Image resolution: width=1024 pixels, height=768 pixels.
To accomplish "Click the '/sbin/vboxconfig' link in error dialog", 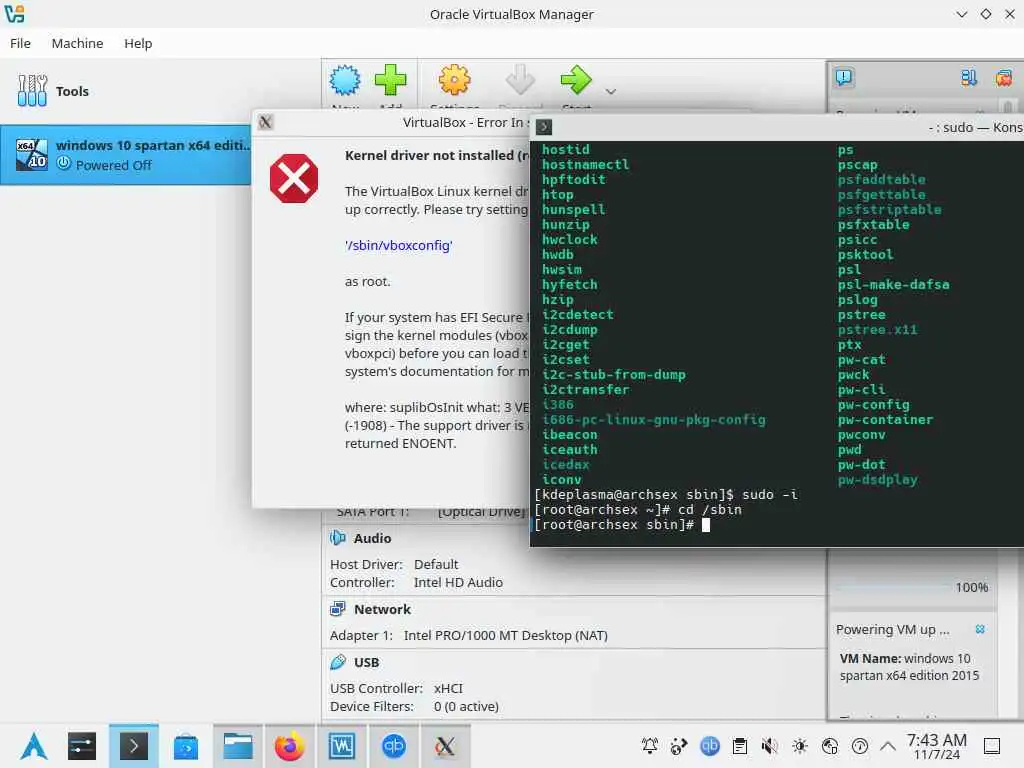I will click(398, 246).
